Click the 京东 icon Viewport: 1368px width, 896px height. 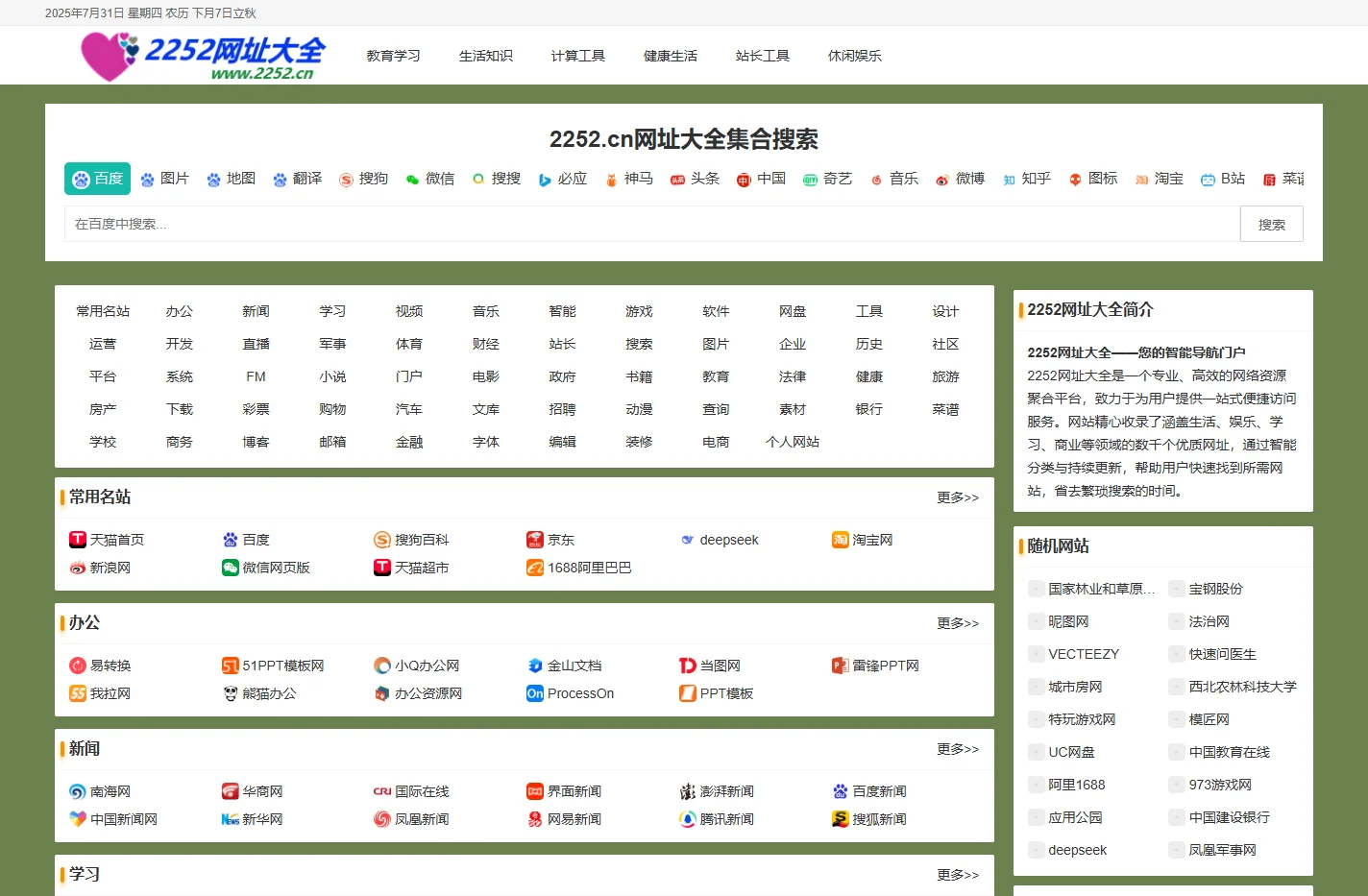click(535, 540)
